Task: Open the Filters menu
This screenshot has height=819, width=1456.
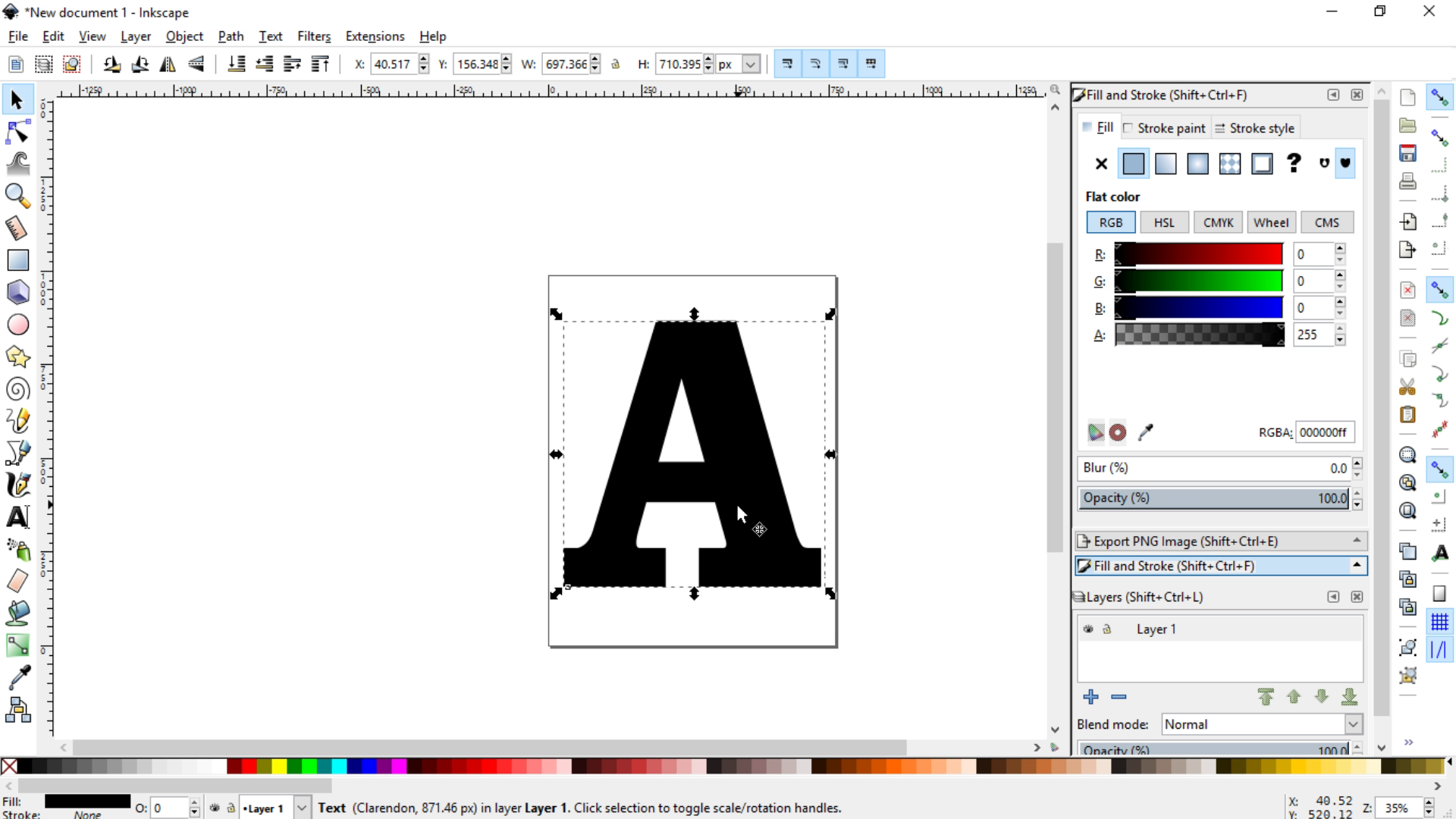Action: pyautogui.click(x=314, y=36)
